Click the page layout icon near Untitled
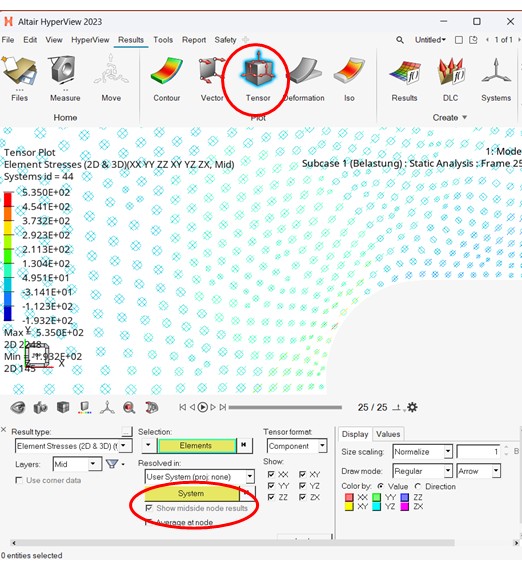522x567 pixels. point(459,40)
